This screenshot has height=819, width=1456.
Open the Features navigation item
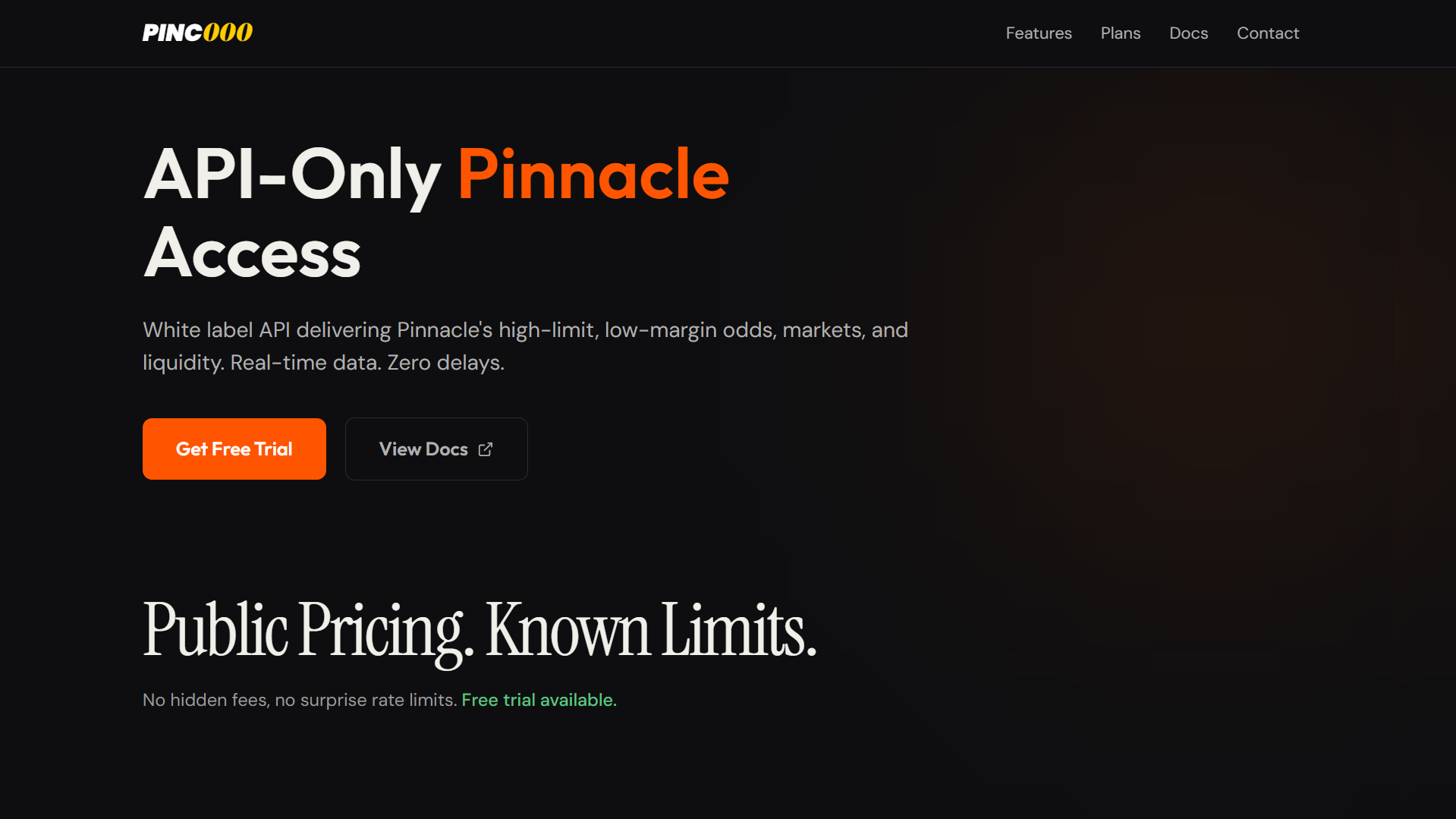(1039, 33)
